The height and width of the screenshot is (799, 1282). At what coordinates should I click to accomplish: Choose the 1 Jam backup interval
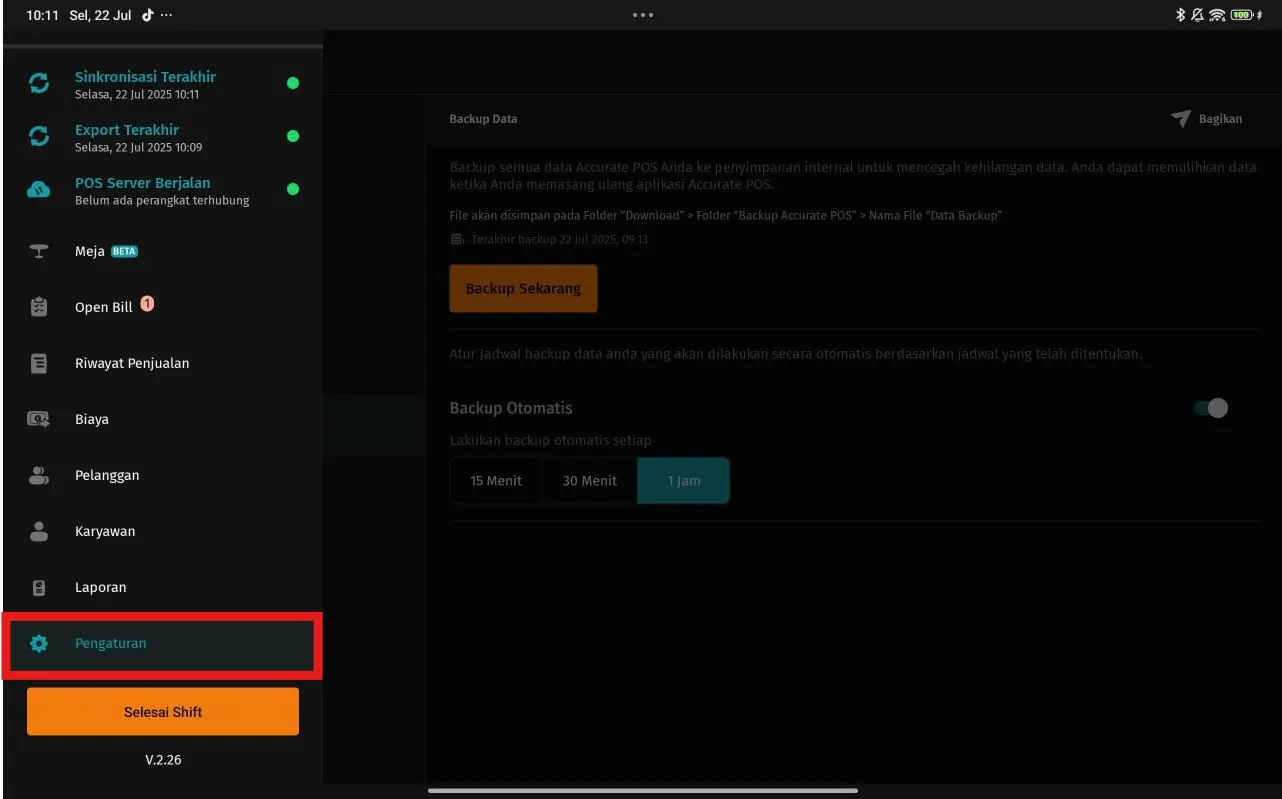[684, 481]
